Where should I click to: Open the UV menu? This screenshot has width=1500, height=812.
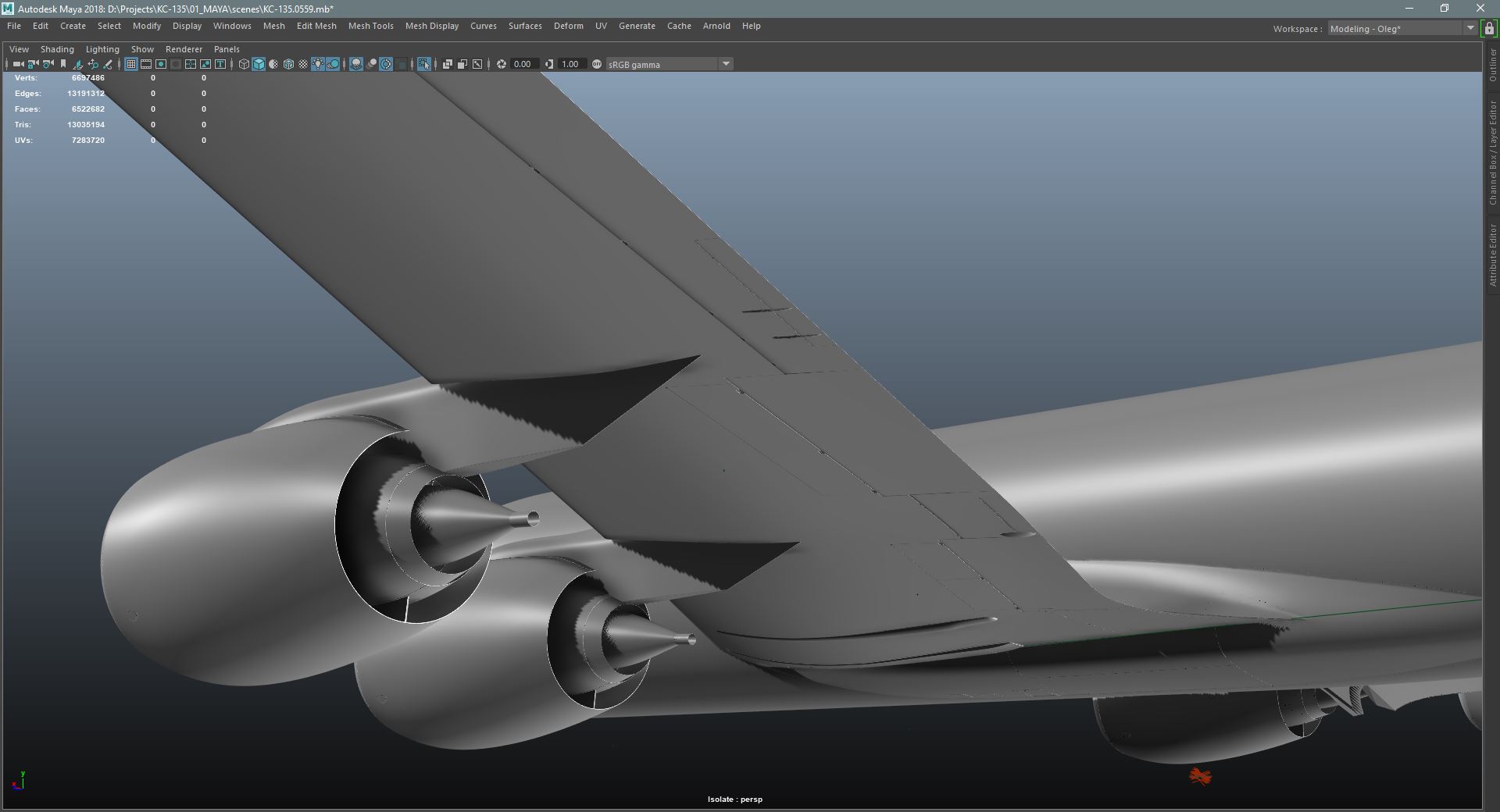pos(601,26)
